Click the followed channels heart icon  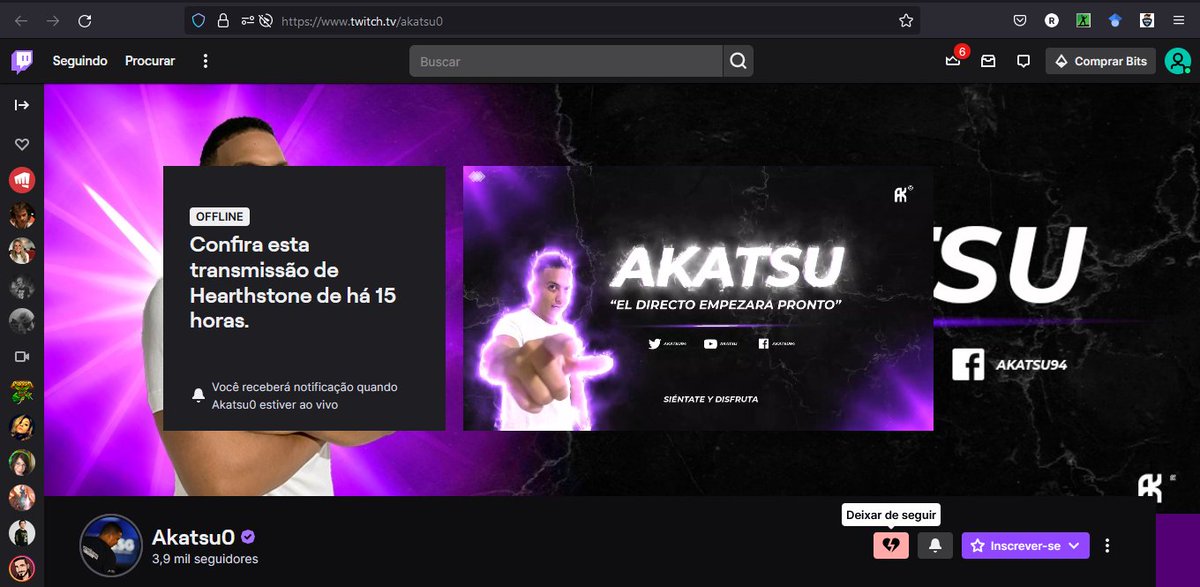[22, 145]
